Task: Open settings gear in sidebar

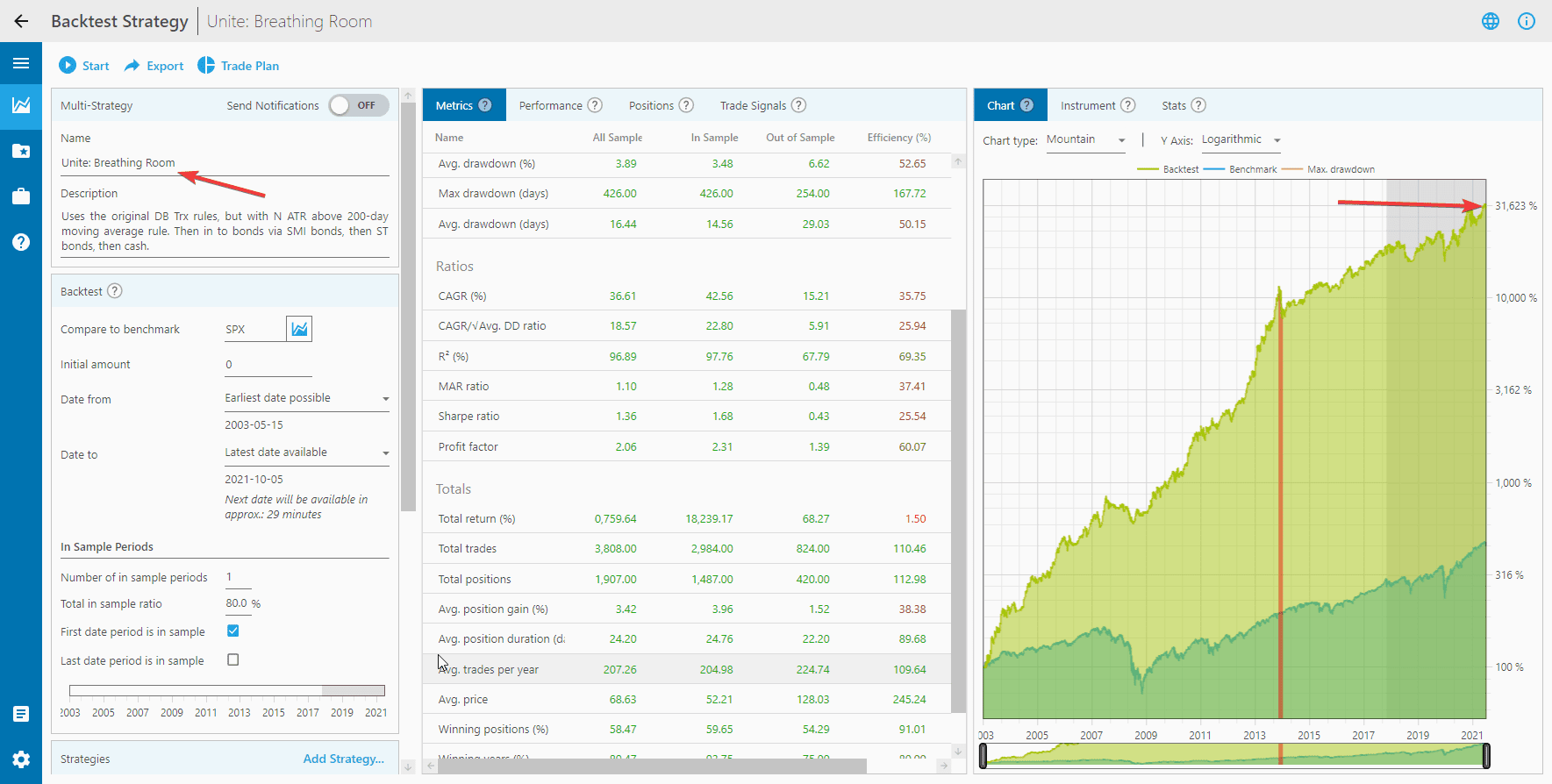Action: pyautogui.click(x=21, y=759)
